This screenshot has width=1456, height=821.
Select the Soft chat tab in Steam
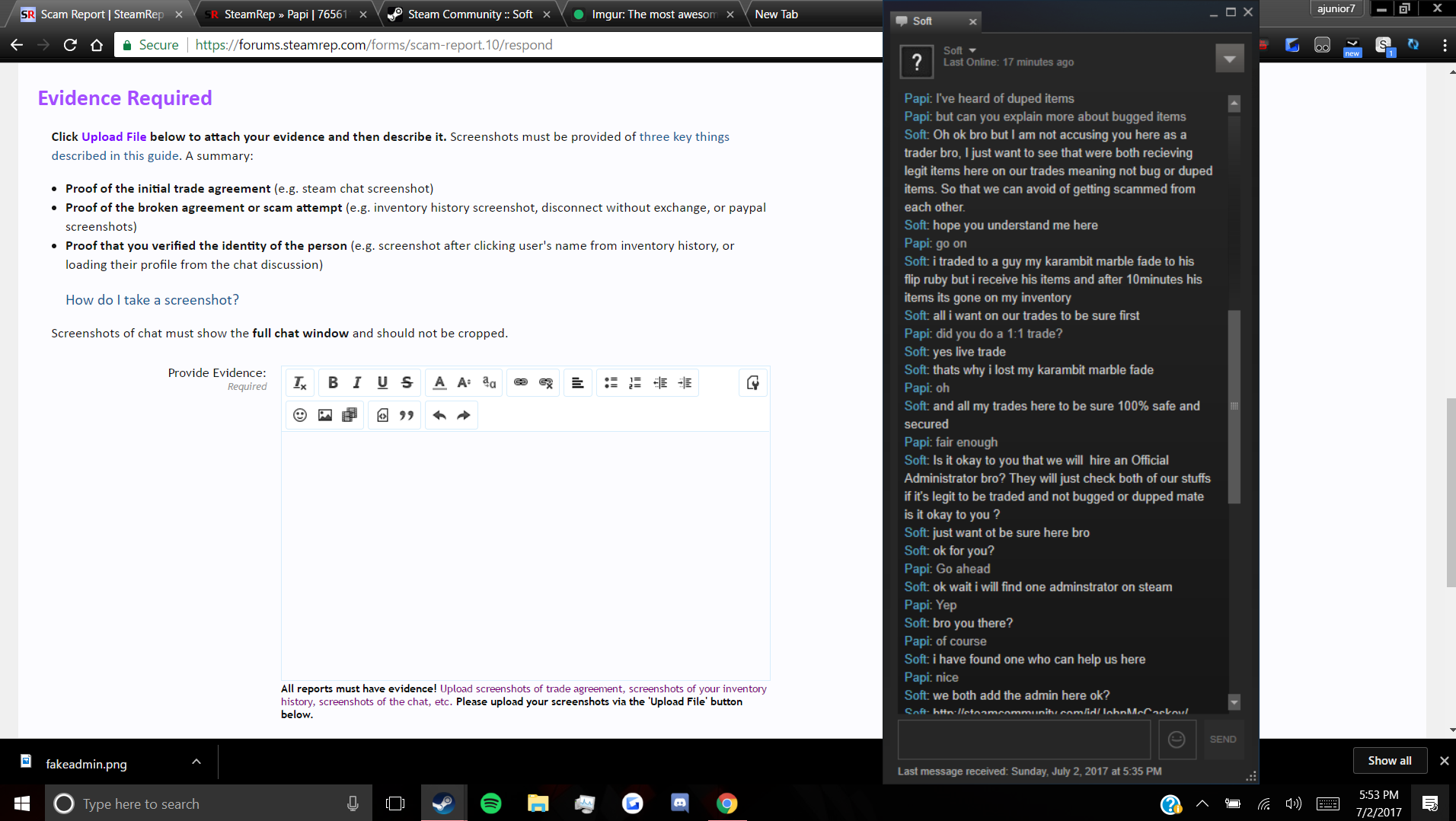coord(935,21)
